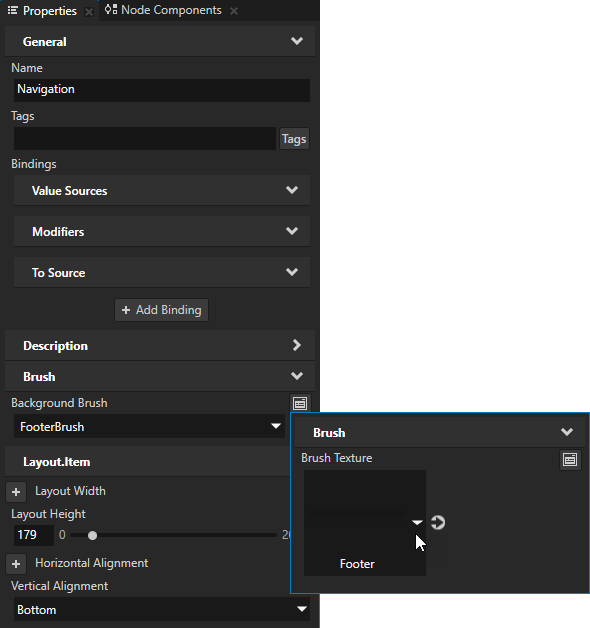Click the Navigation name field
Image resolution: width=590 pixels, height=628 pixels.
click(162, 90)
